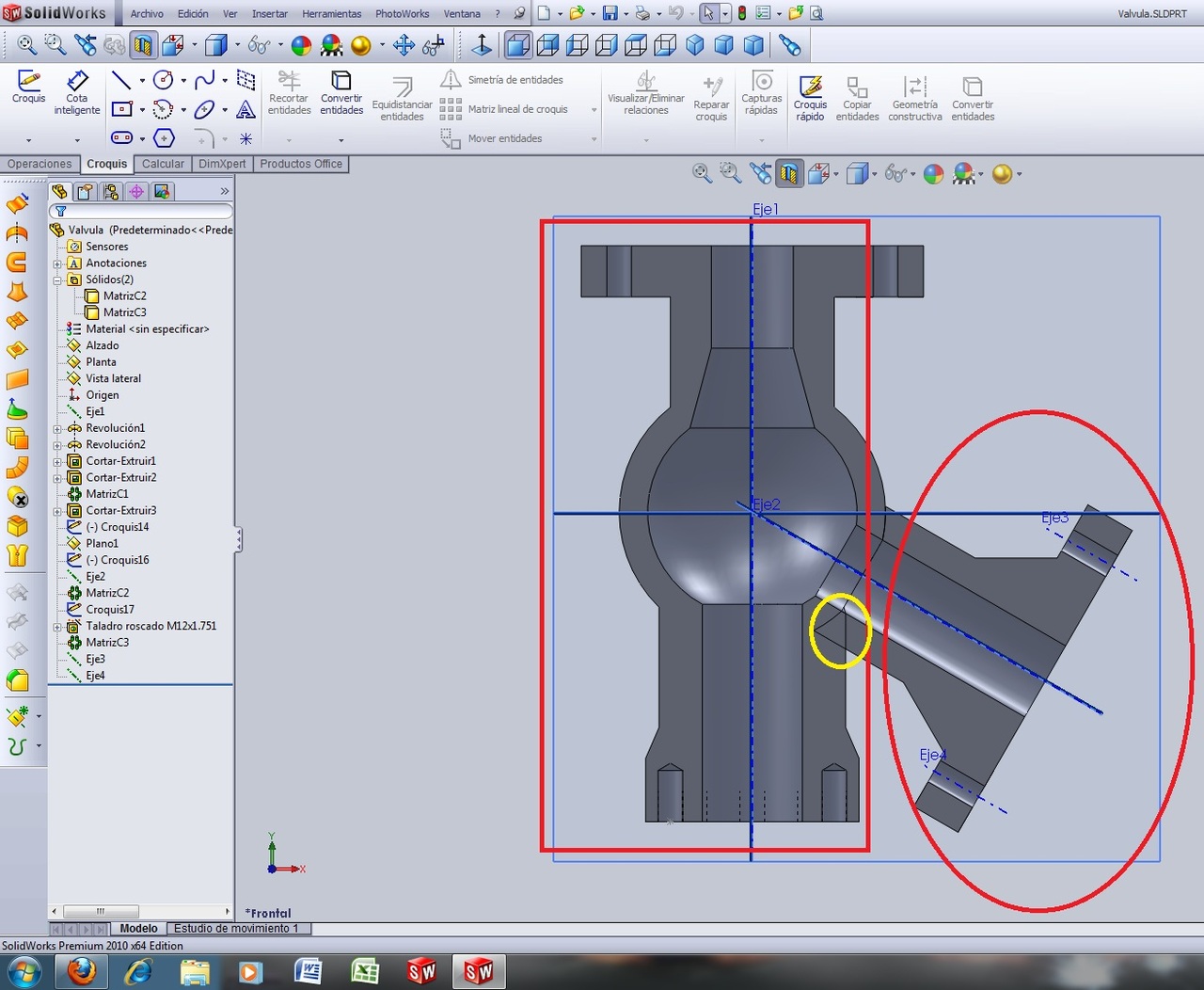
Task: Click the New document icon
Action: coord(544,13)
